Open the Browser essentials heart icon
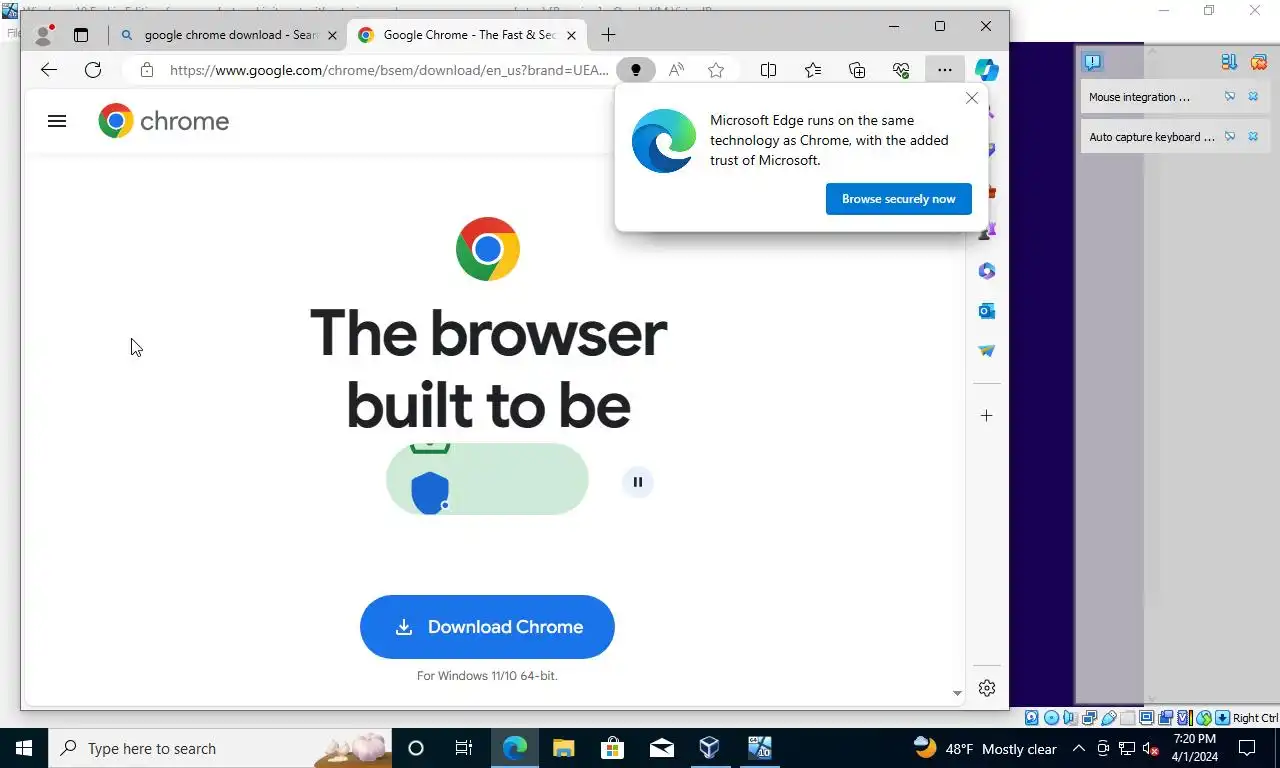This screenshot has width=1280, height=768. point(901,70)
